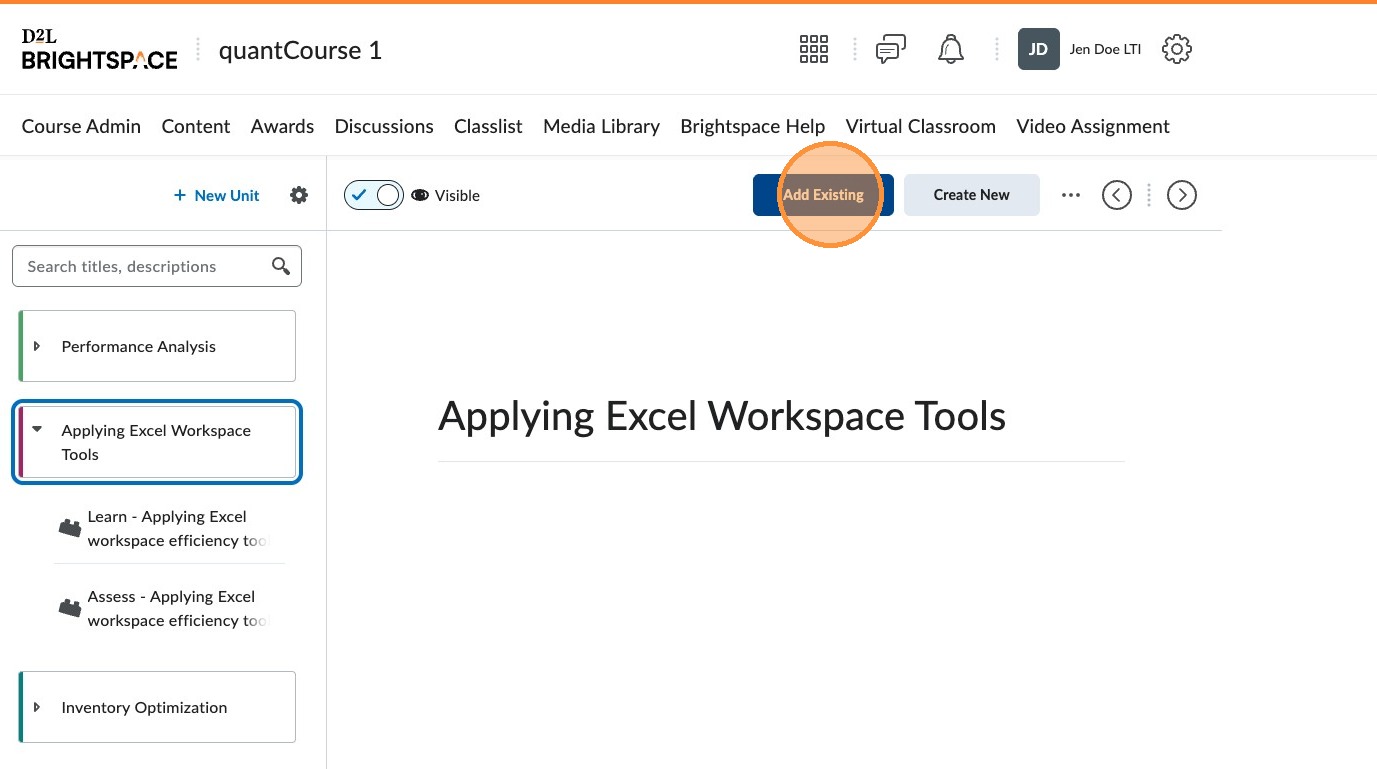Expand the Performance Analysis unit

(x=38, y=346)
